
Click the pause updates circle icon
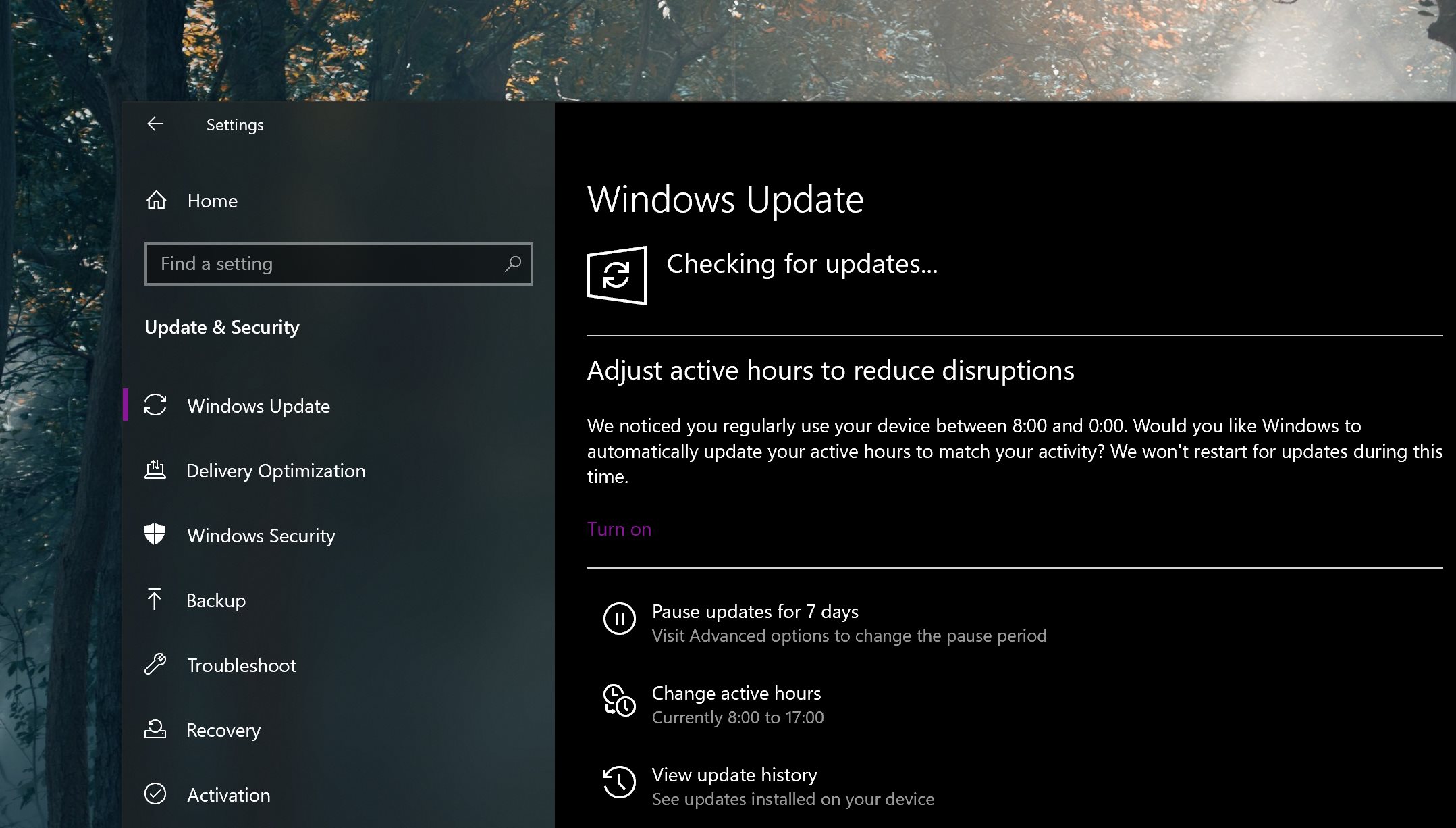(619, 619)
